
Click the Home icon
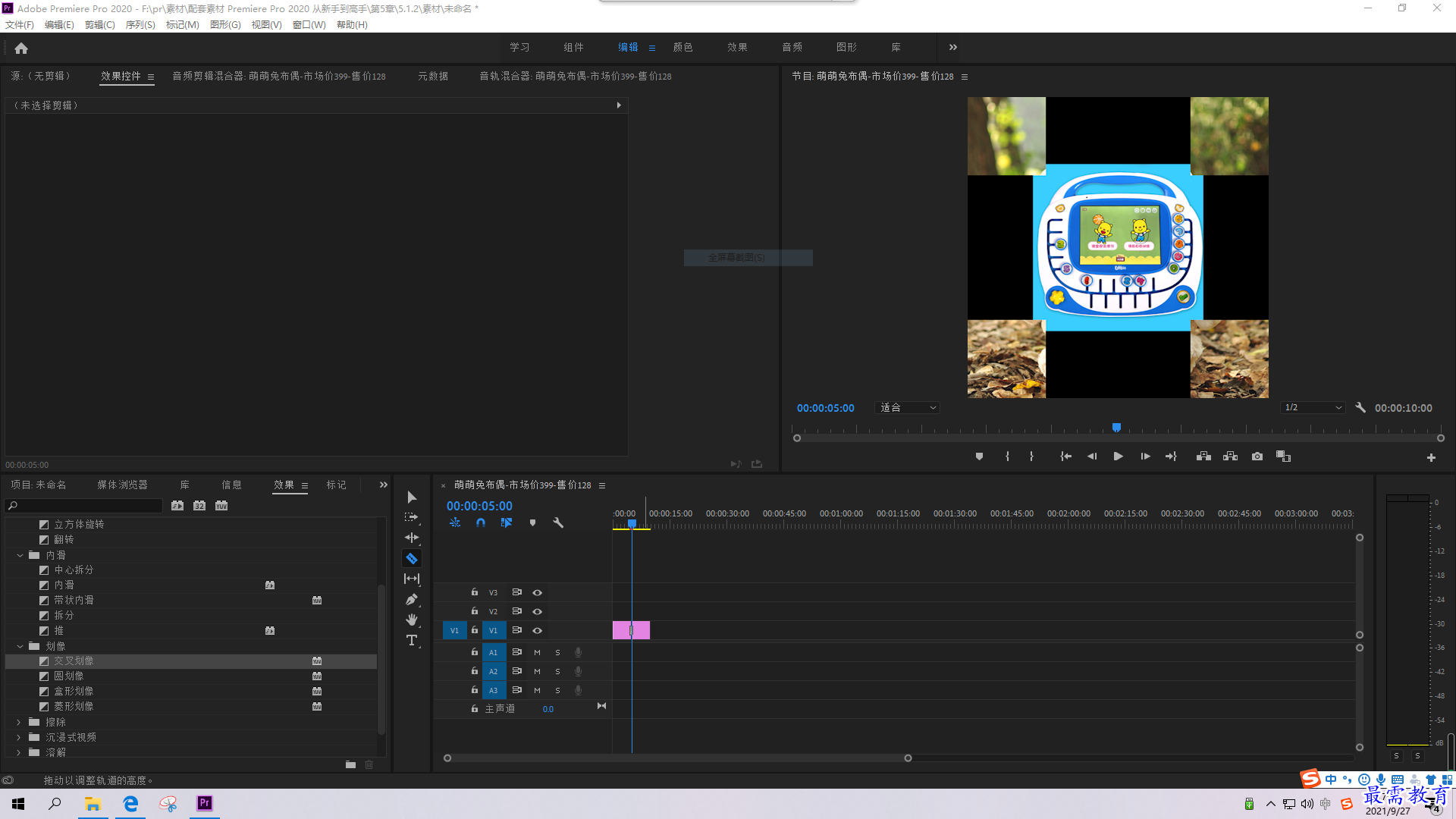coord(21,48)
